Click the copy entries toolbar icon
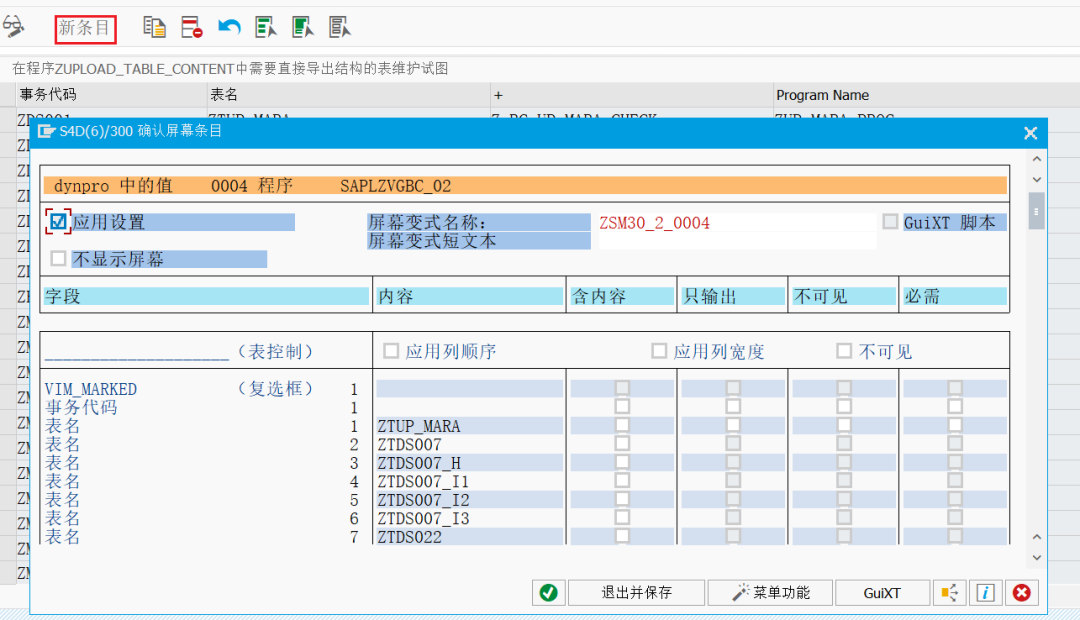 click(154, 28)
